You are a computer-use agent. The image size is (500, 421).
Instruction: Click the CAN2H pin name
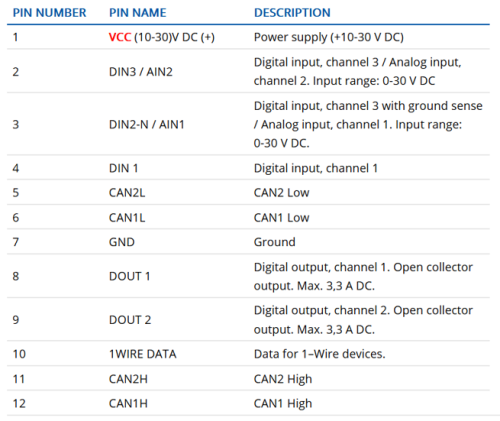128,379
